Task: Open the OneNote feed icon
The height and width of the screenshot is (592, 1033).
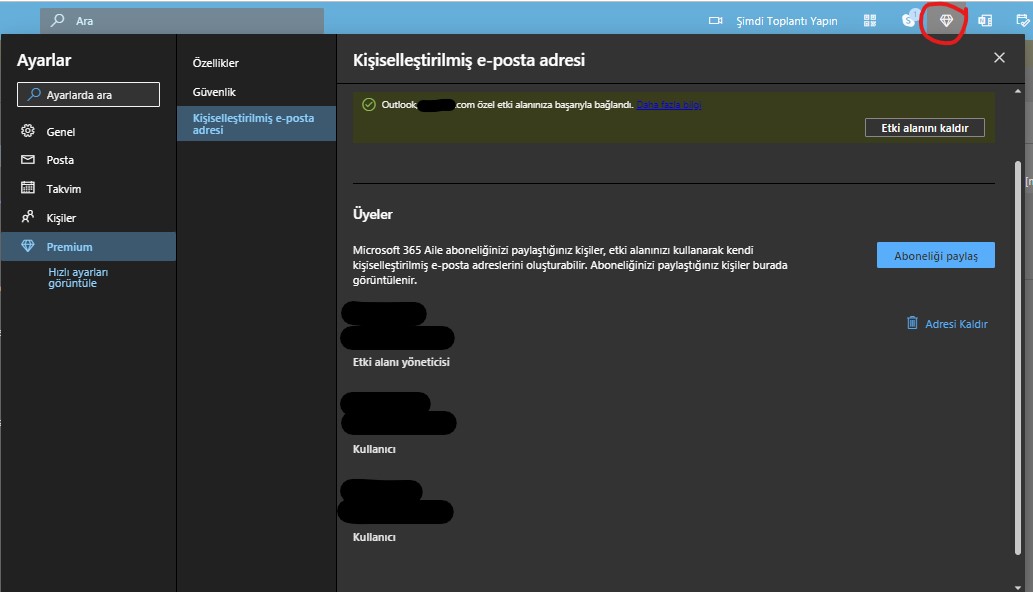Action: 985,21
